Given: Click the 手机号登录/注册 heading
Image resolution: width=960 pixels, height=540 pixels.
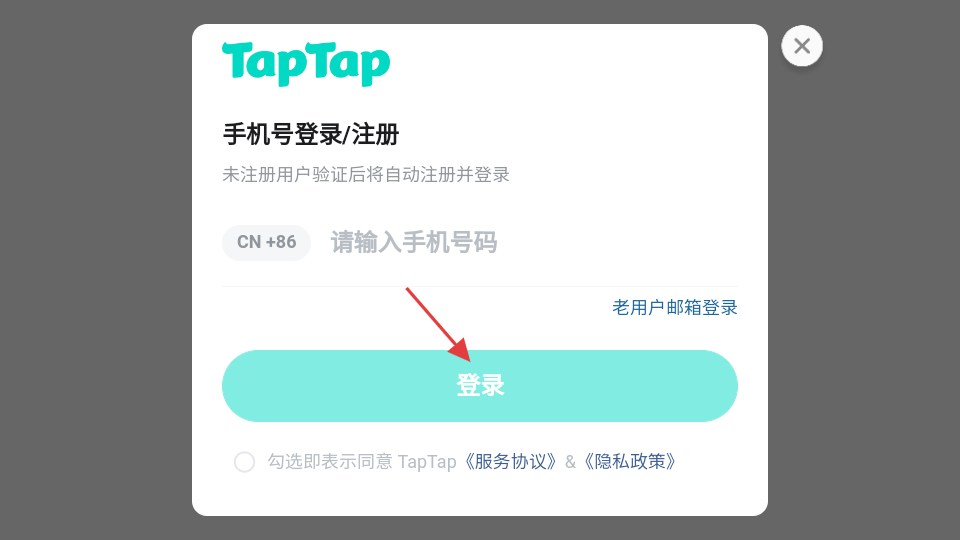Looking at the screenshot, I should pyautogui.click(x=310, y=134).
